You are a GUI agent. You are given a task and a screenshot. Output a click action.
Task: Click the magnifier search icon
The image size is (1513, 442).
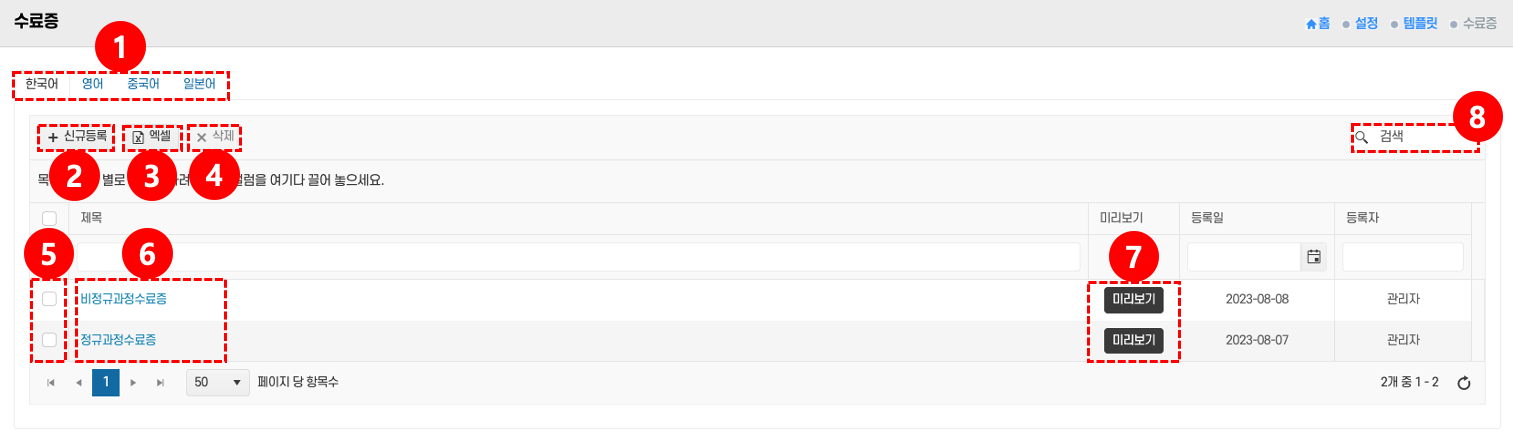[1361, 136]
